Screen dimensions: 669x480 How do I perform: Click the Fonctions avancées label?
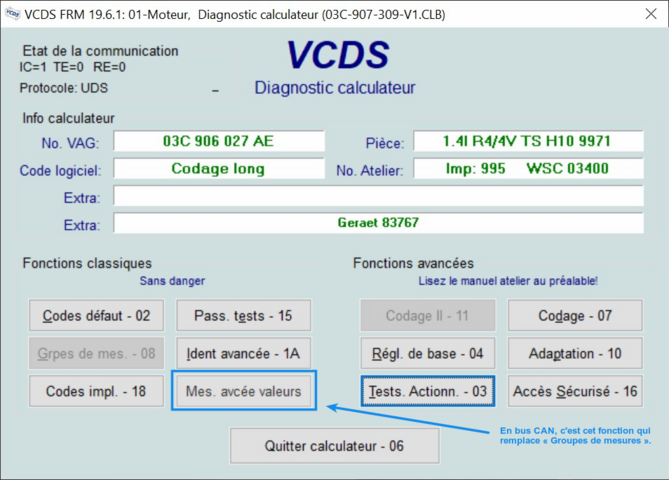[413, 263]
